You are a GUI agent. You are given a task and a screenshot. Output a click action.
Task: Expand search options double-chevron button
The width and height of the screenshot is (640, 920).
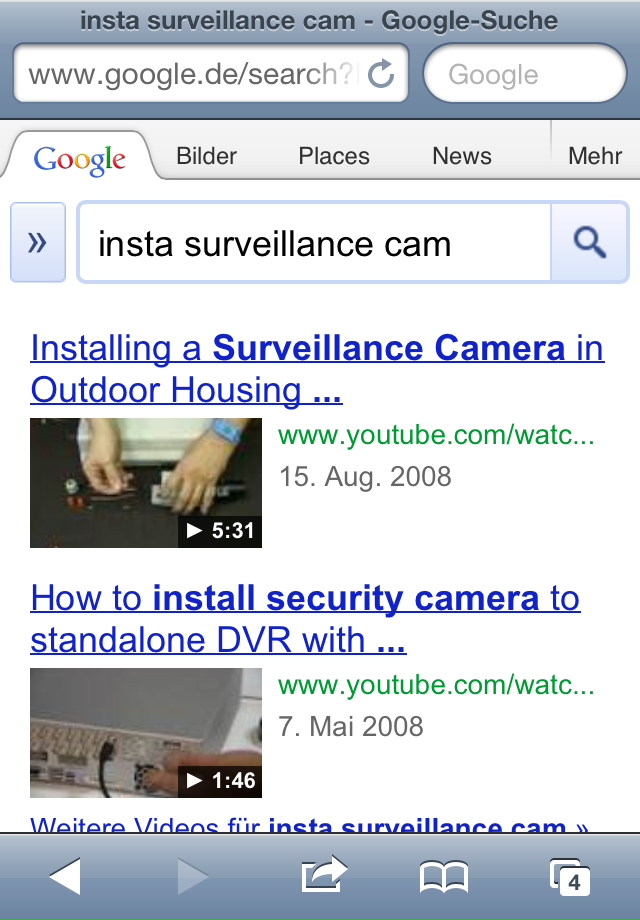38,242
